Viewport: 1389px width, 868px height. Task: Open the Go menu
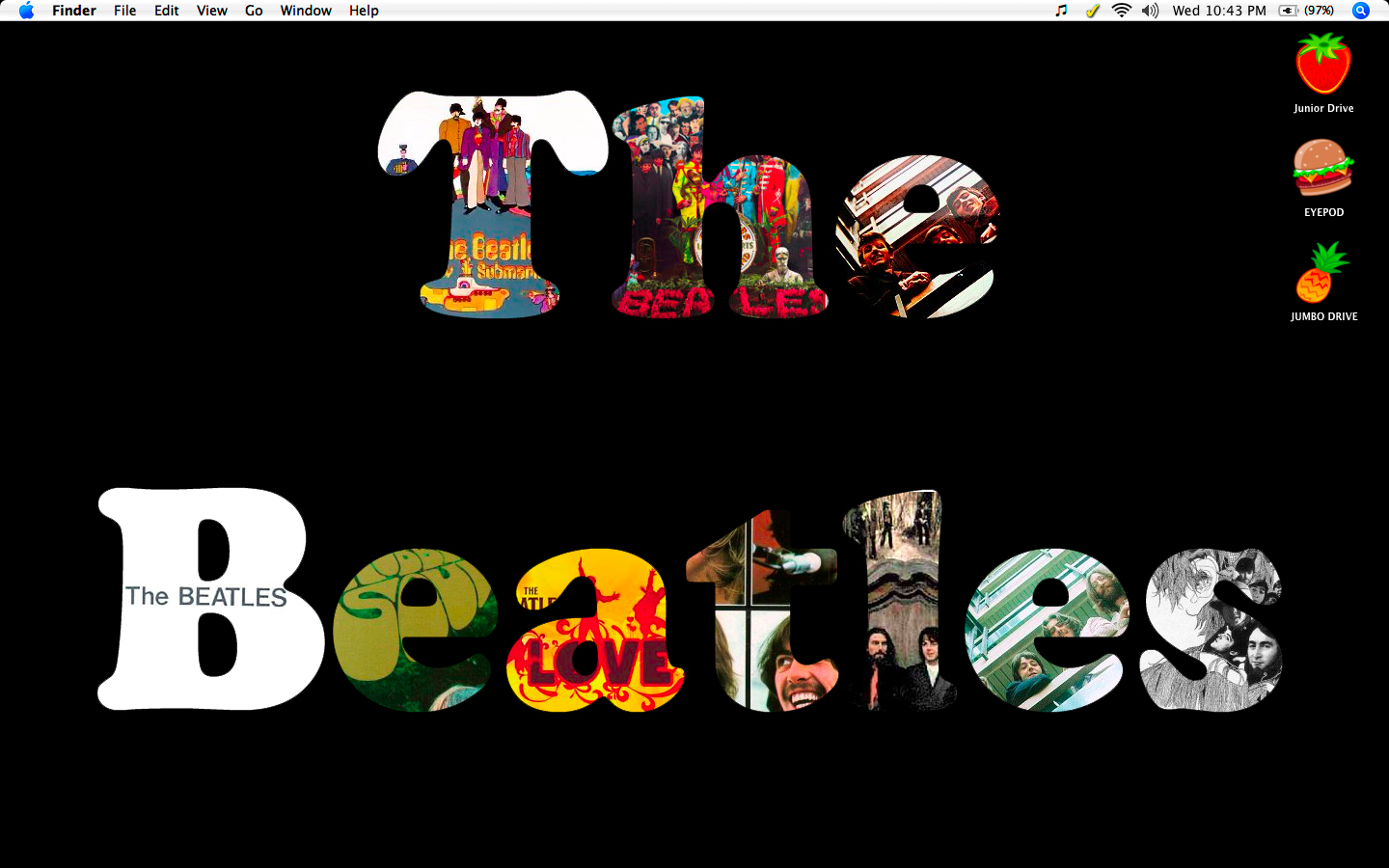click(x=254, y=11)
